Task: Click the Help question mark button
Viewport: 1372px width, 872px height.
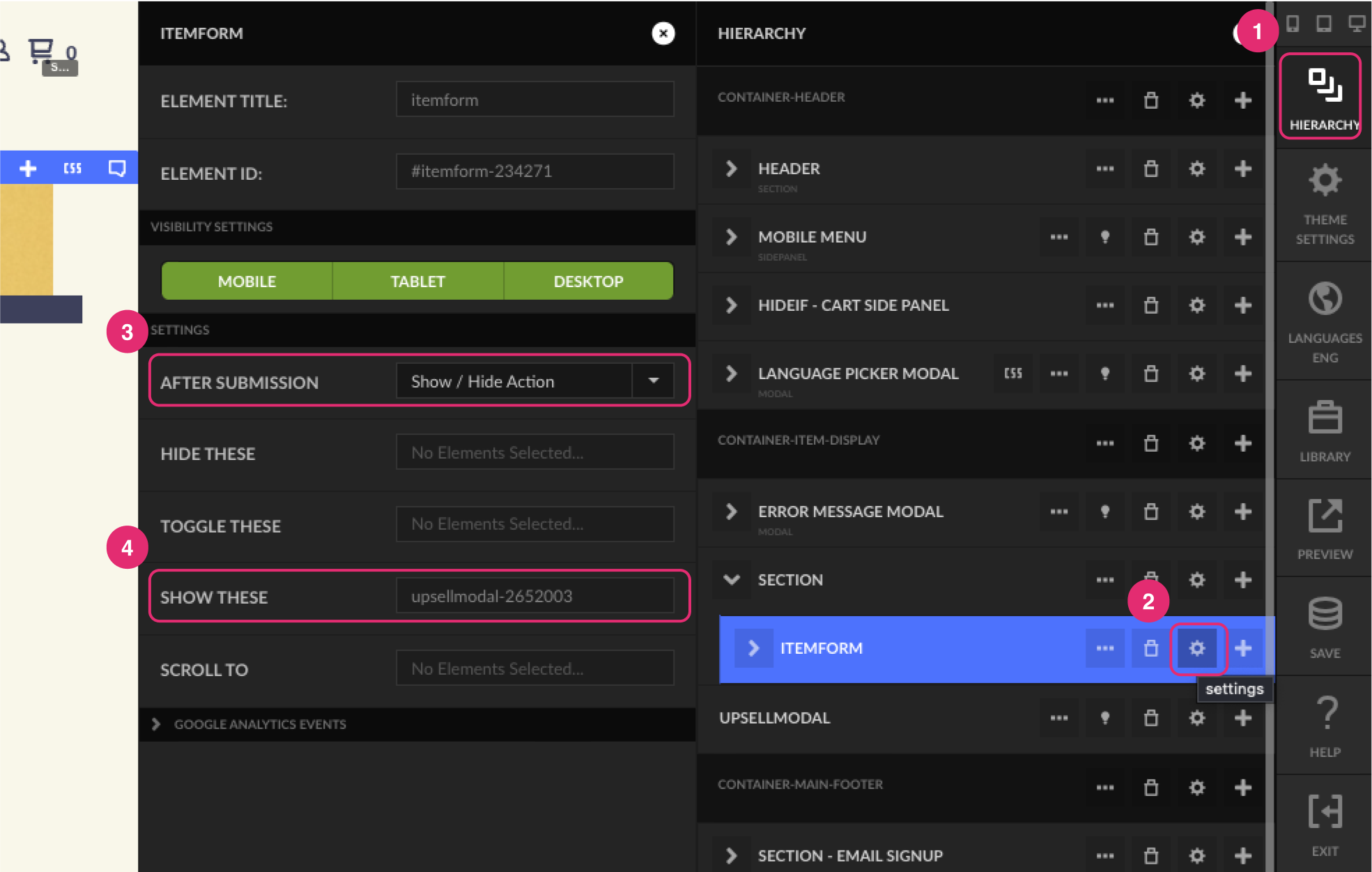Action: pyautogui.click(x=1324, y=726)
